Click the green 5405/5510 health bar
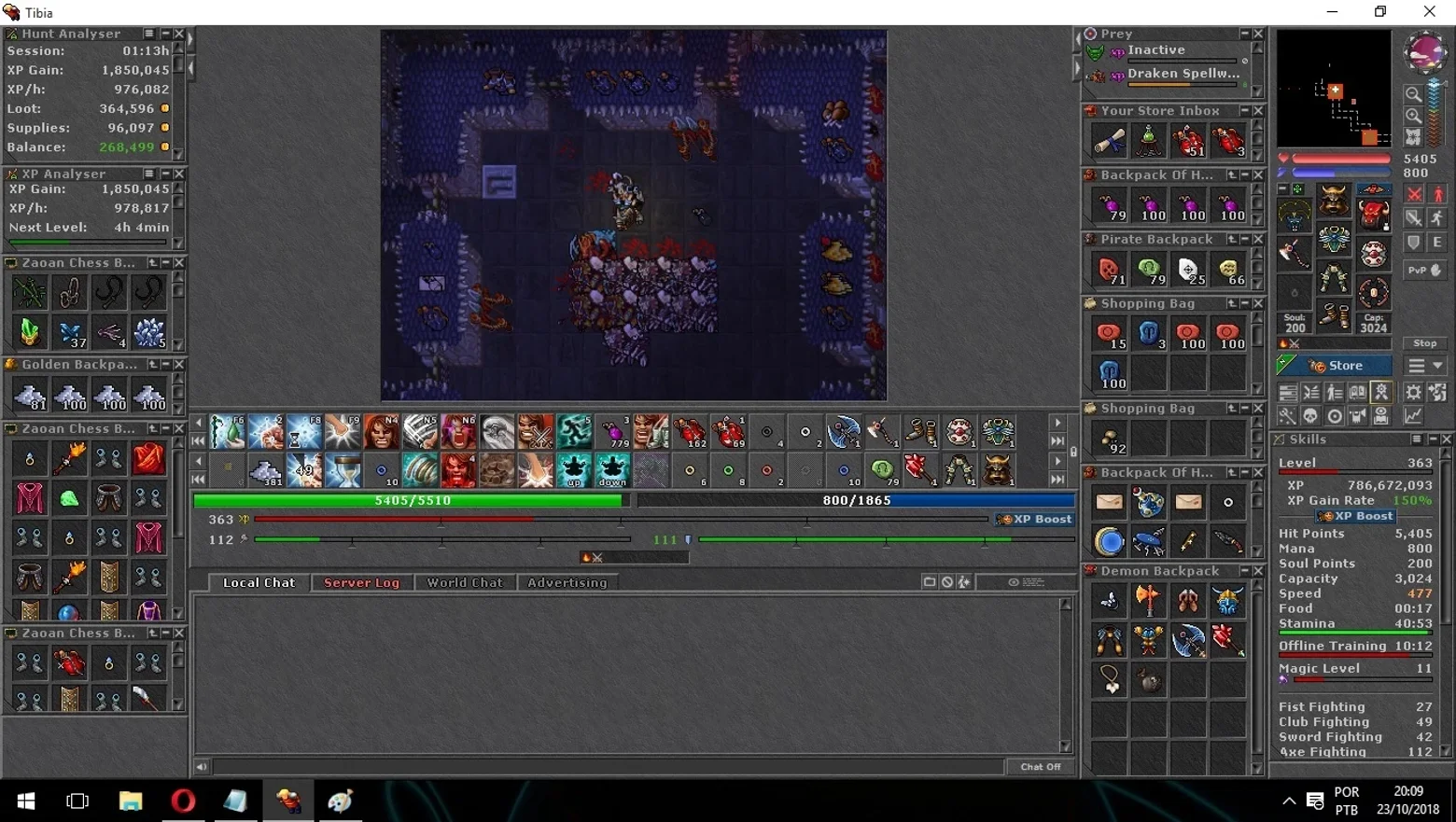 click(x=412, y=501)
